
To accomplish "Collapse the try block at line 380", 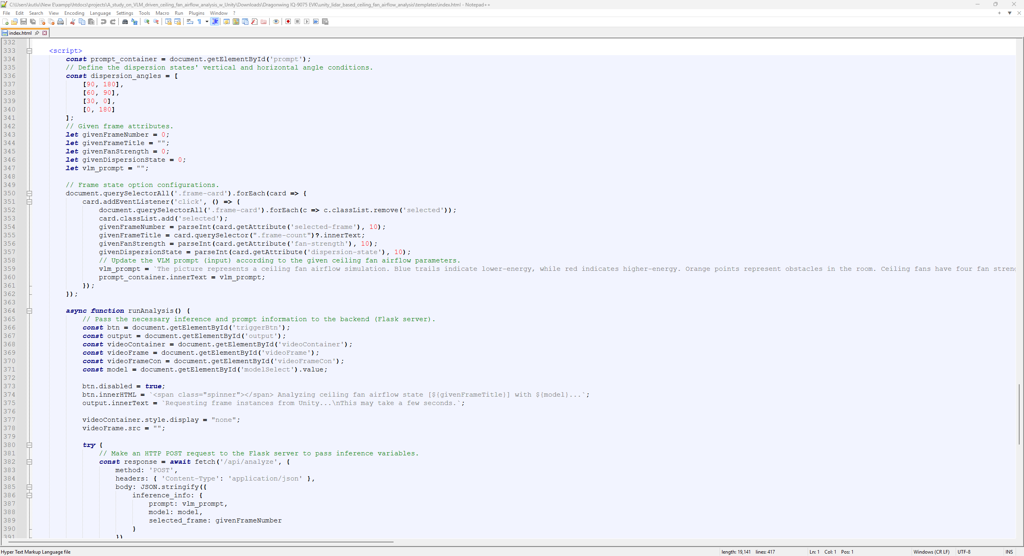I will pos(29,445).
